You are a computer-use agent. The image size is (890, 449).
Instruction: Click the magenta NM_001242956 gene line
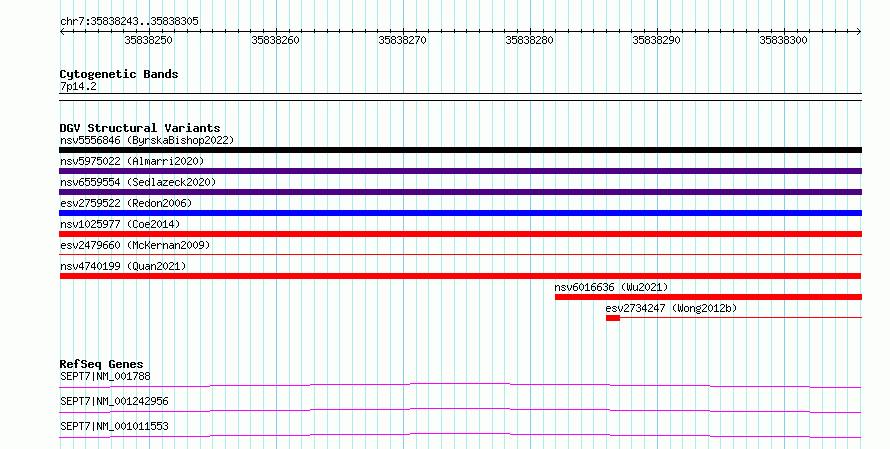tap(460, 410)
